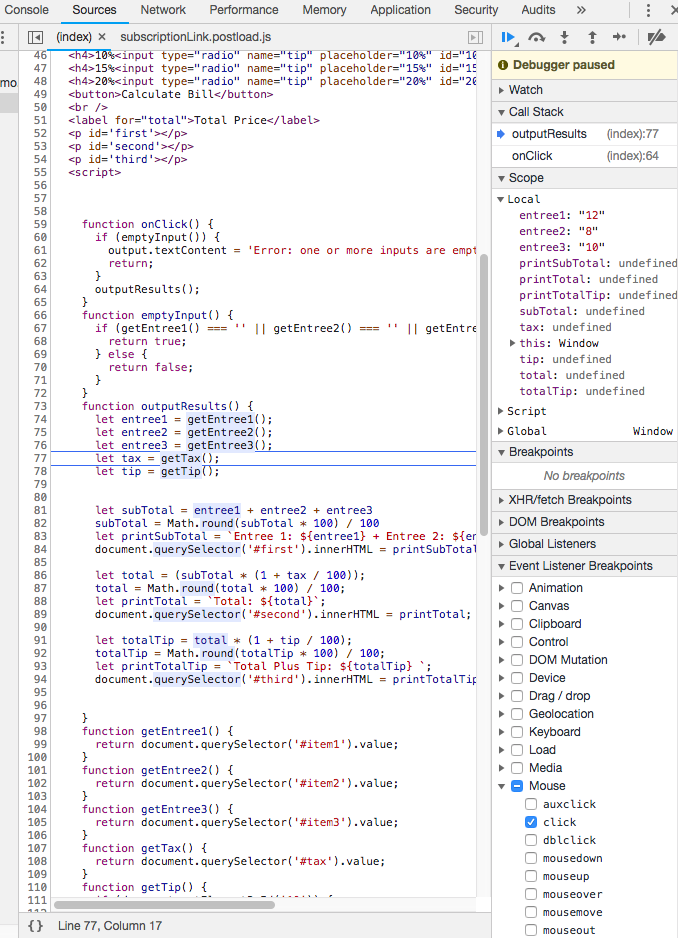Viewport: 678px width, 938px height.
Task: Click the step into function icon
Action: click(564, 37)
